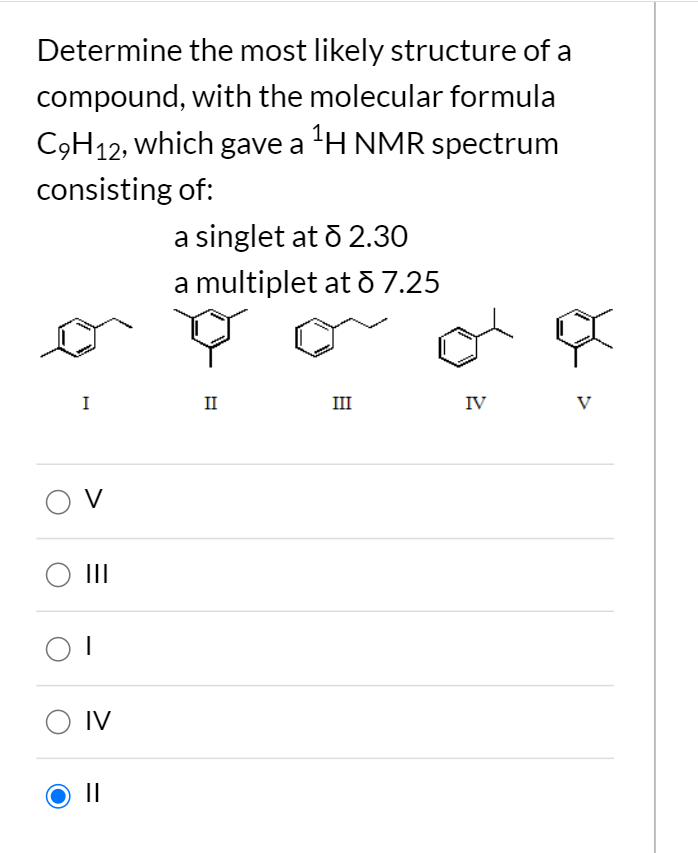Image resolution: width=698 pixels, height=853 pixels.
Task: Select answer option I
Action: click(x=58, y=647)
